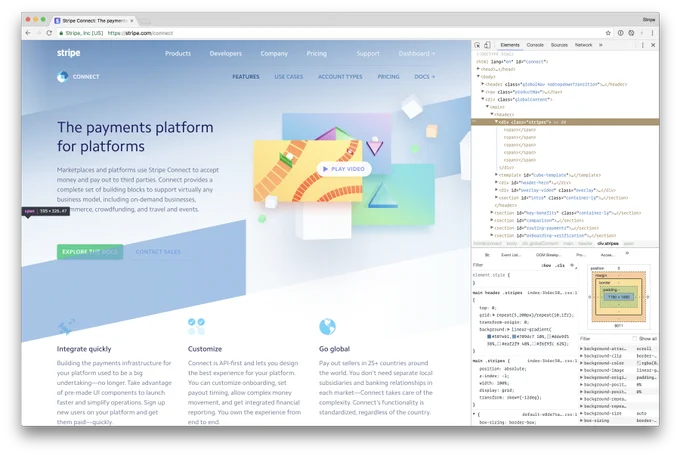
Task: Reload the page with refresh icon
Action: pyautogui.click(x=49, y=33)
